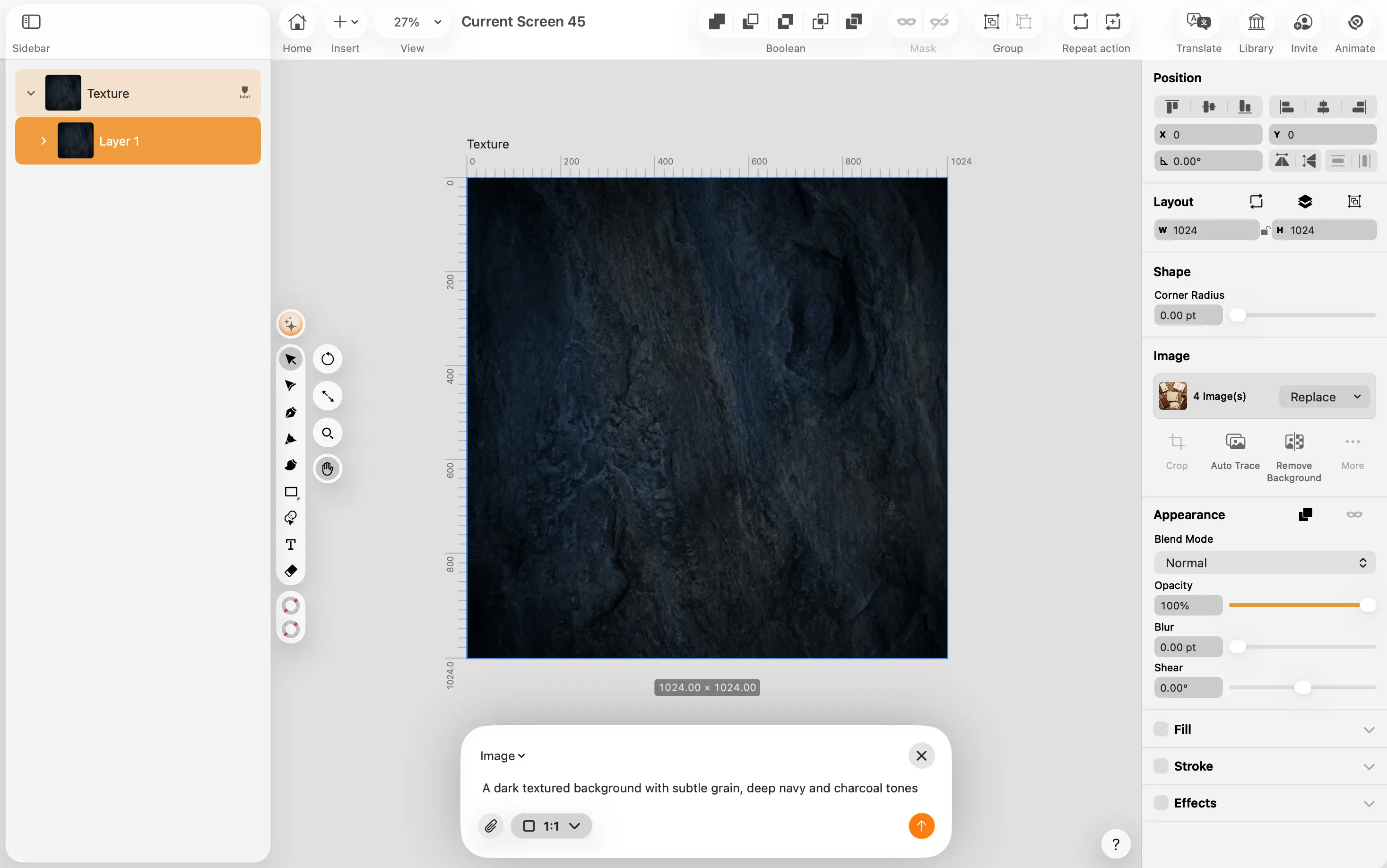Activate the Hand pan tool
The image size is (1387, 868).
point(328,469)
